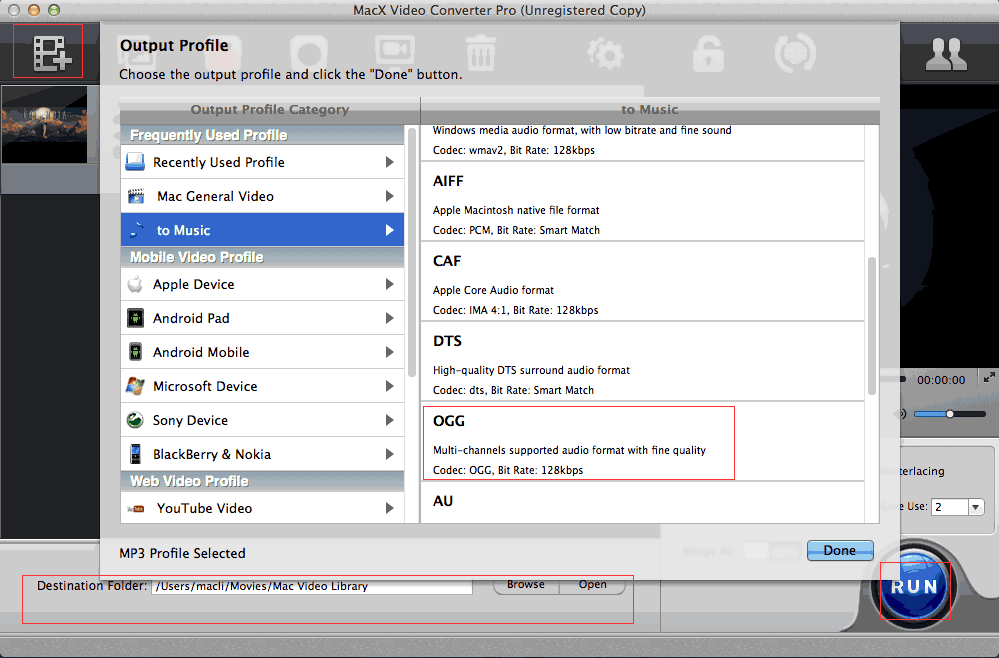The image size is (999, 658).
Task: Choose the AU audio profile
Action: click(x=643, y=503)
